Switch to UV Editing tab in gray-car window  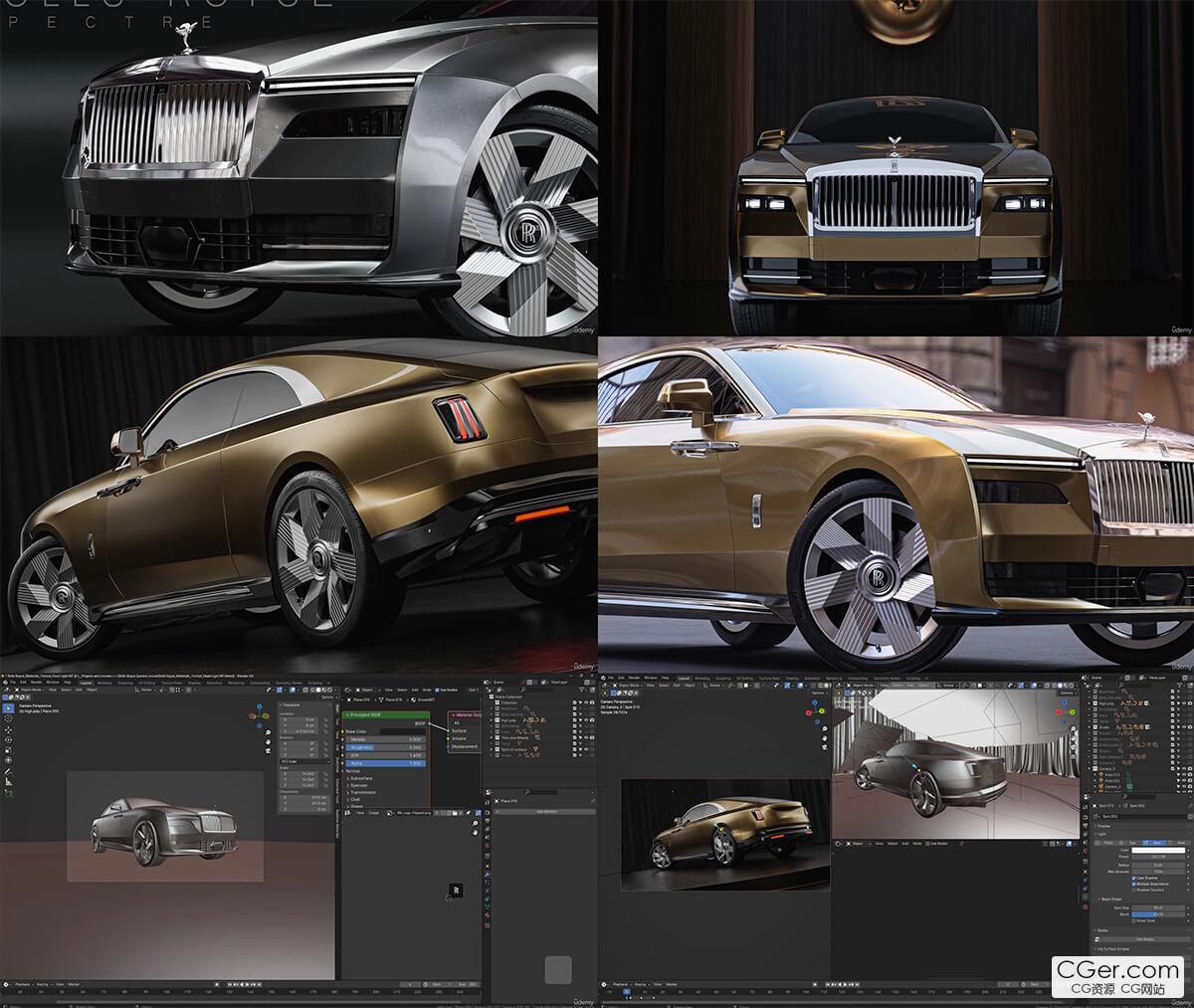145,683
